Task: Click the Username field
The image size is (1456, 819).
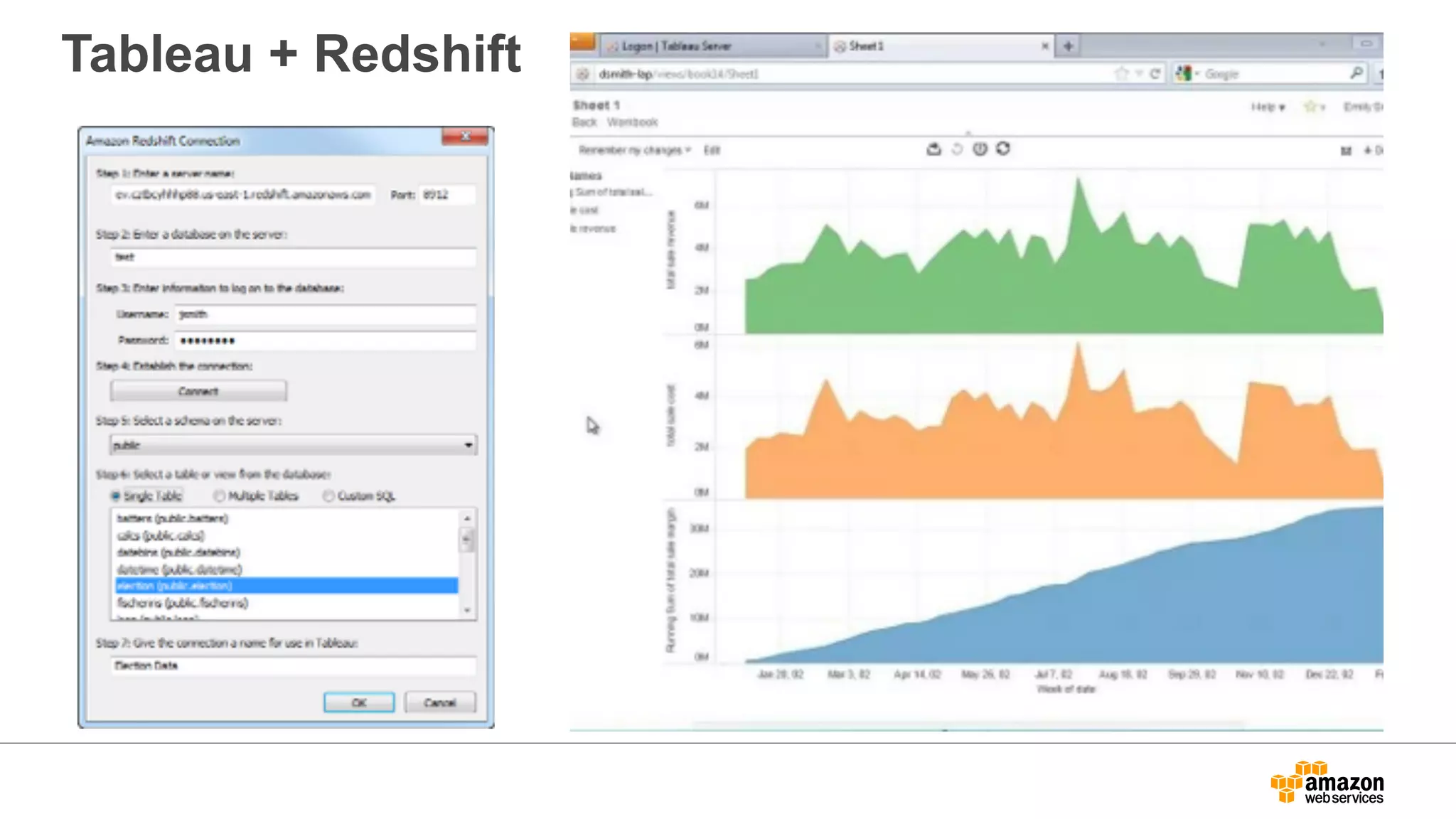Action: click(326, 314)
